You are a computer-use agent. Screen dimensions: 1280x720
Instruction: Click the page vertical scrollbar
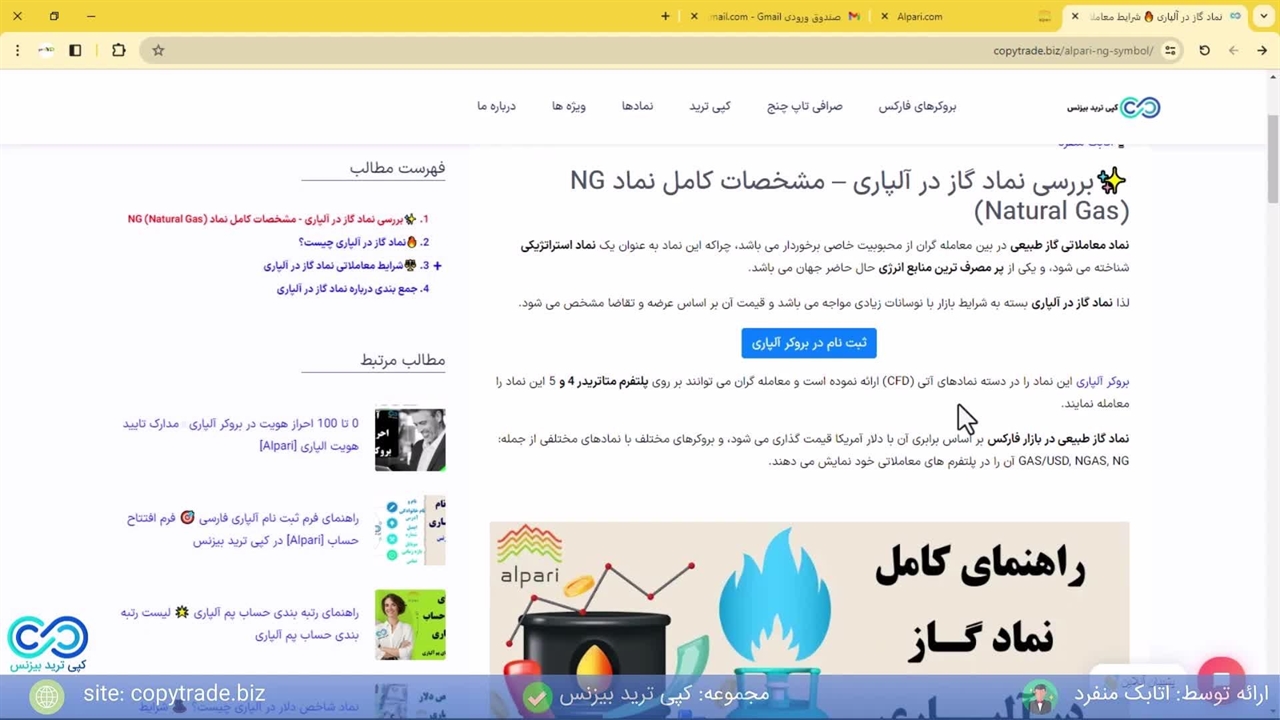tap(1272, 160)
